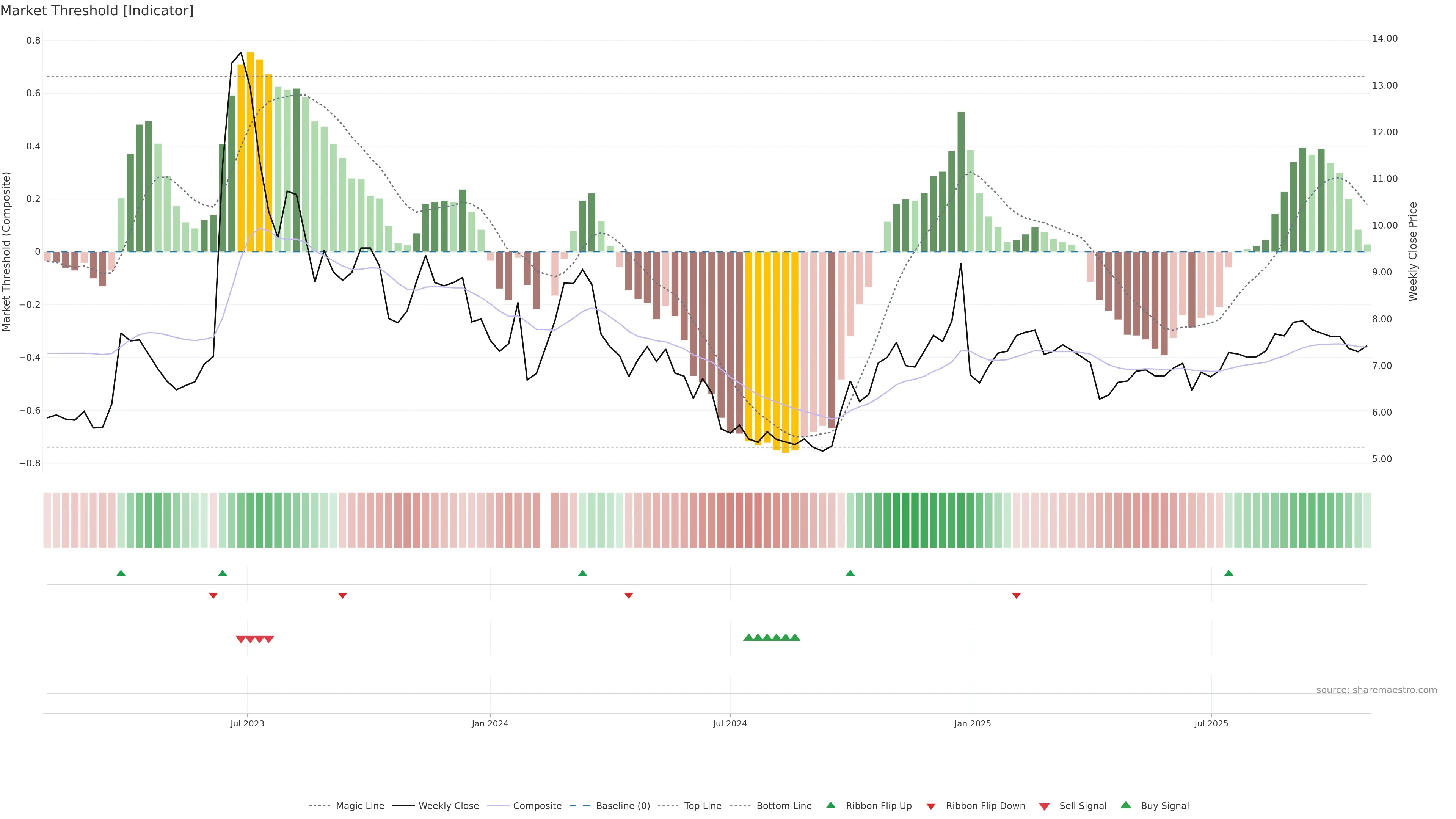Click the Ribbon Flip Up marker after Jul 2025
1456x819 pixels.
click(x=1228, y=573)
